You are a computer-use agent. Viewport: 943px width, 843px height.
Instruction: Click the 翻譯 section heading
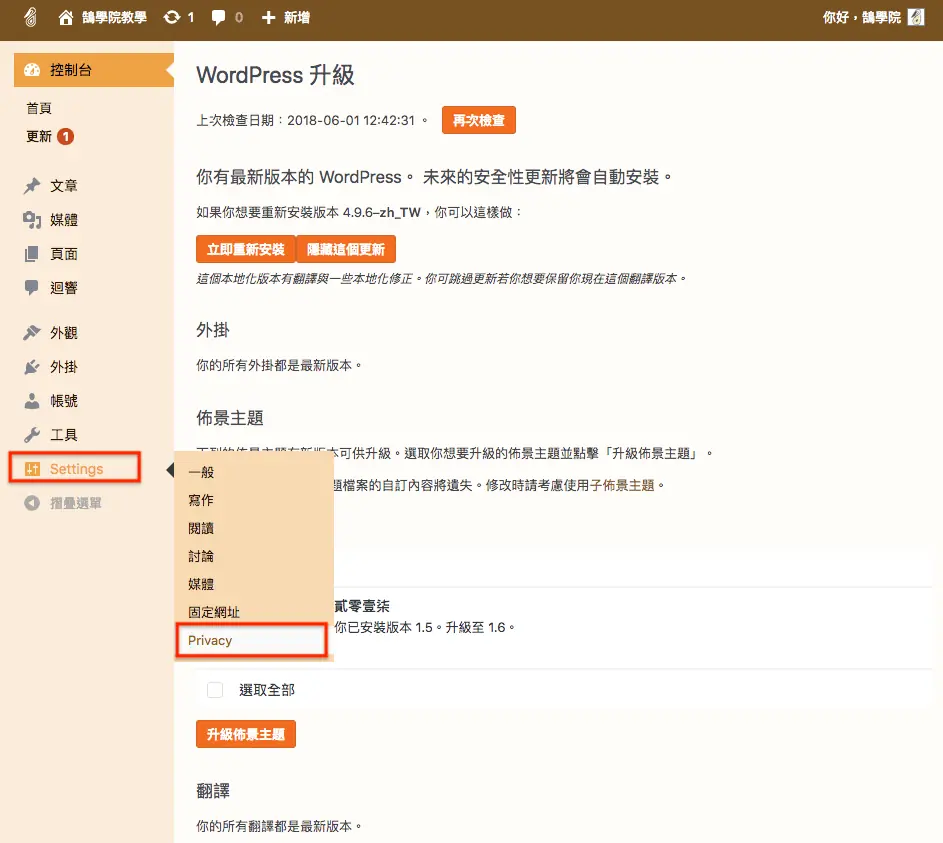(x=213, y=791)
